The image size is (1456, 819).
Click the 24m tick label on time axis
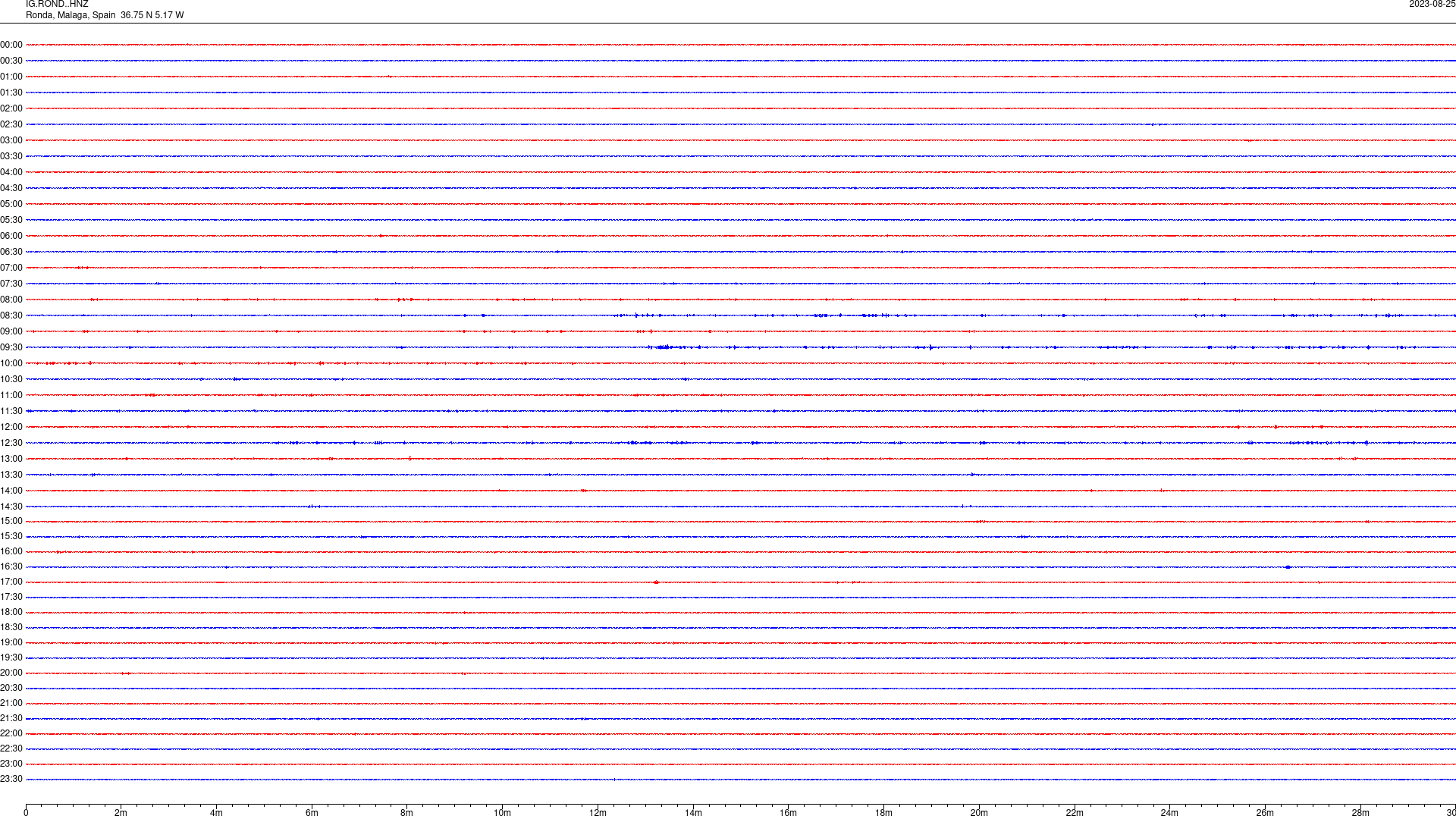pyautogui.click(x=1169, y=813)
